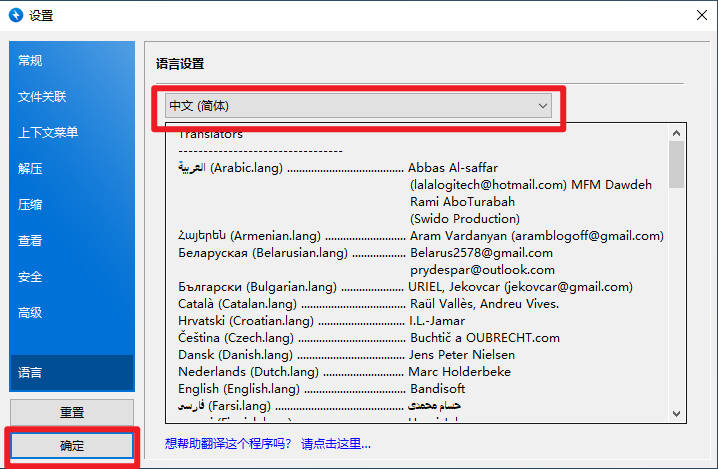Open the 想帮助翻译这个程序吗 link
The image size is (718, 469).
click(x=268, y=444)
